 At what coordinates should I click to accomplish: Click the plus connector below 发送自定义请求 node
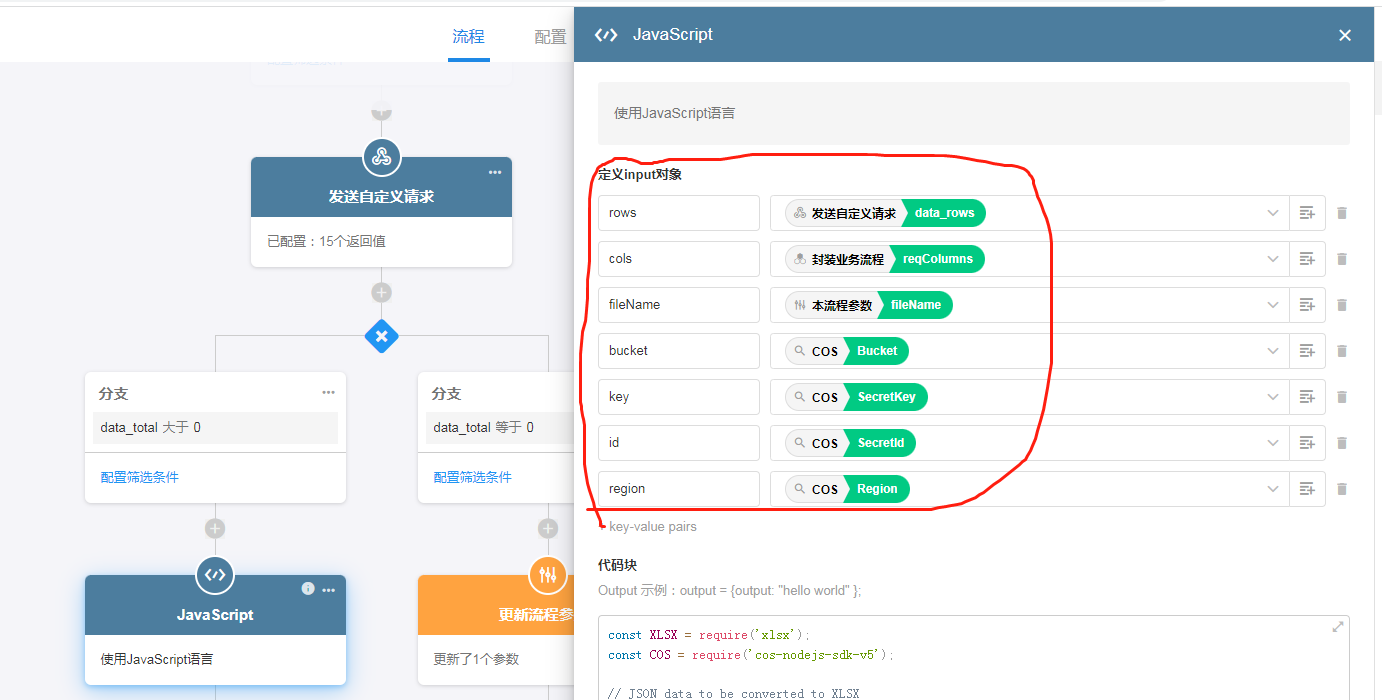[x=381, y=293]
